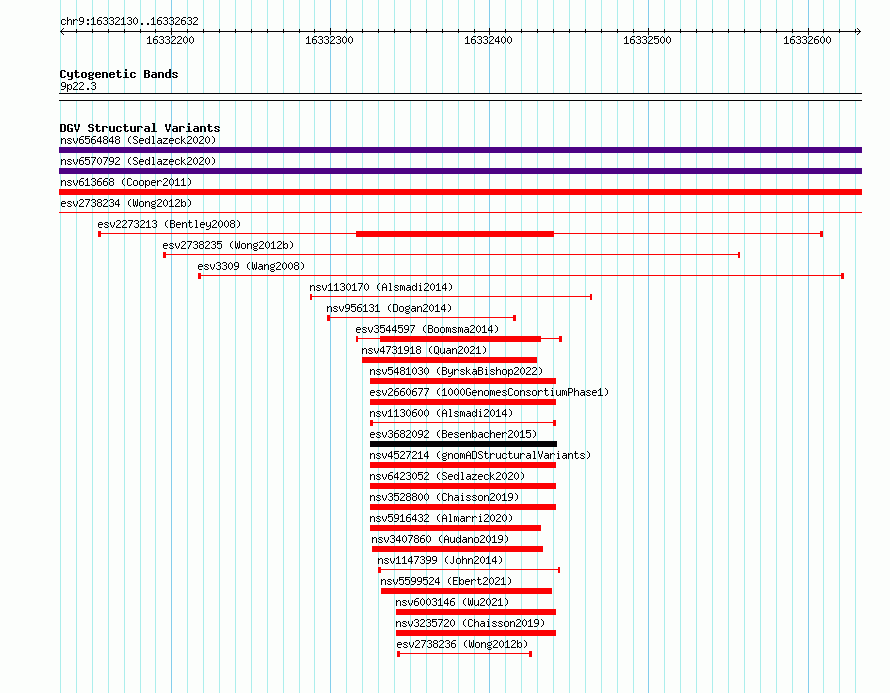890x693 pixels.
Task: Click the chr9:16332130..16332632 coordinate label
Action: (129, 21)
